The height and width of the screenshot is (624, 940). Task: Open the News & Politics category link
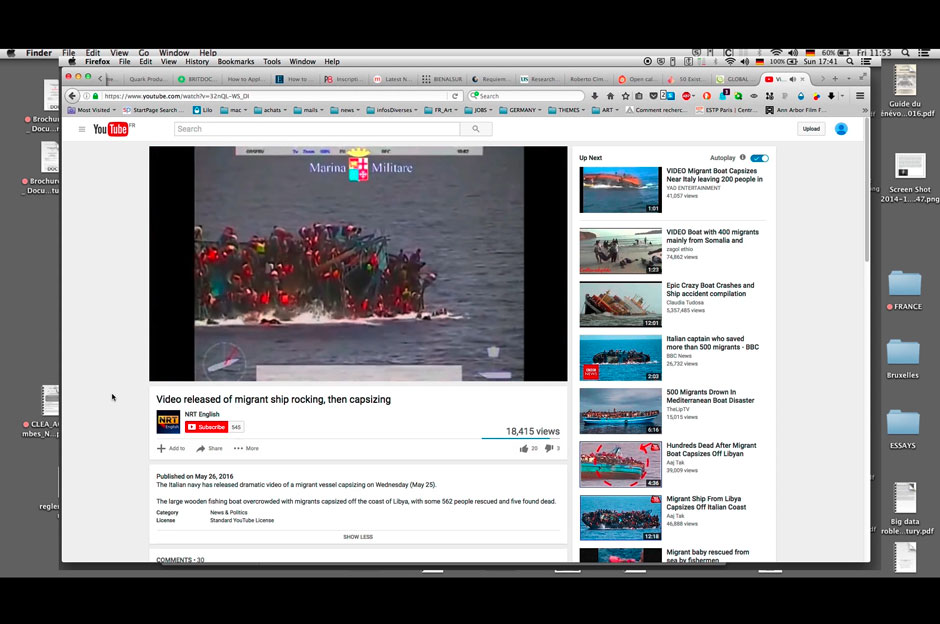(224, 513)
